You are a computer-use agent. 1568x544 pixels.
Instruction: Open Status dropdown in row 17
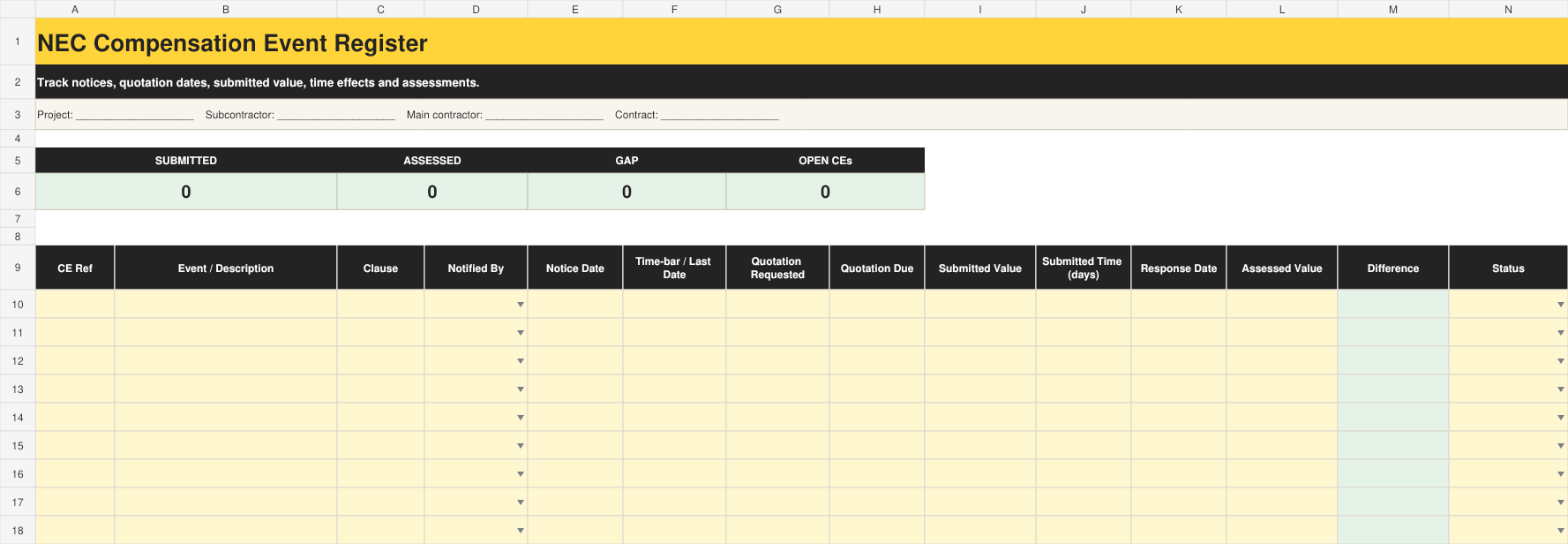coord(1560,502)
